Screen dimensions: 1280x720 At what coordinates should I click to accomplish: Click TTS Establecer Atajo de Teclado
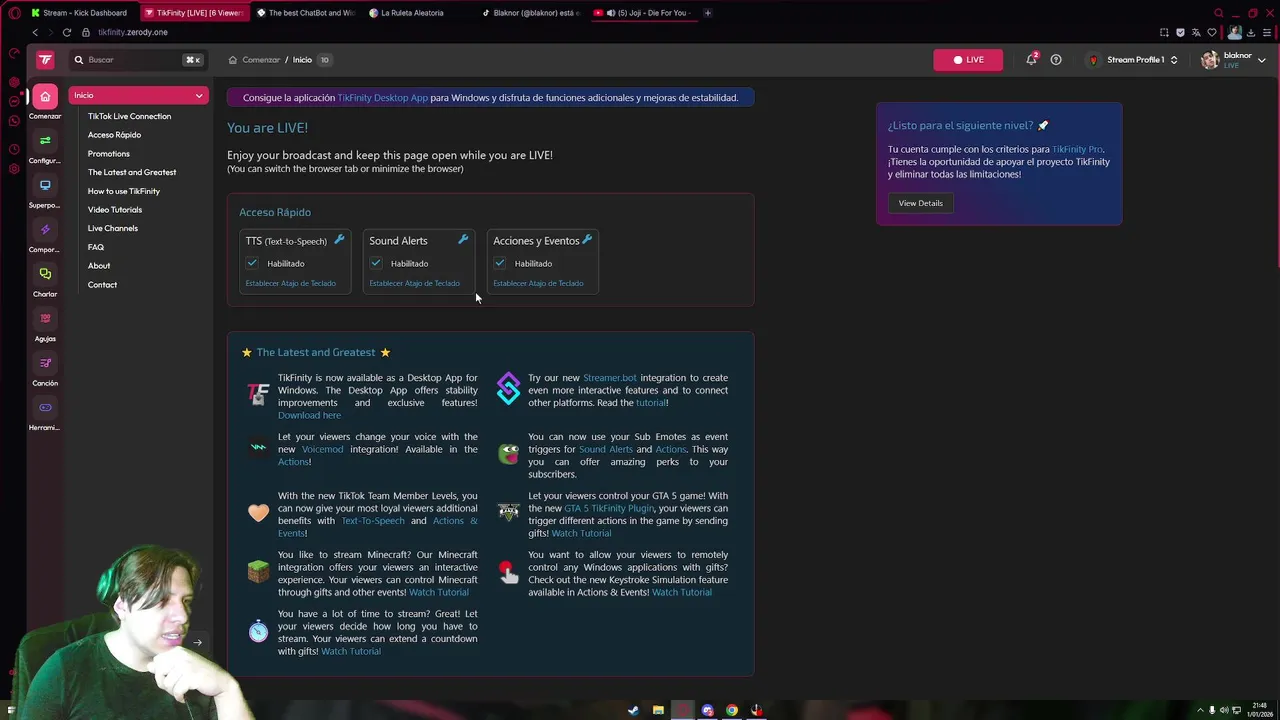(290, 283)
